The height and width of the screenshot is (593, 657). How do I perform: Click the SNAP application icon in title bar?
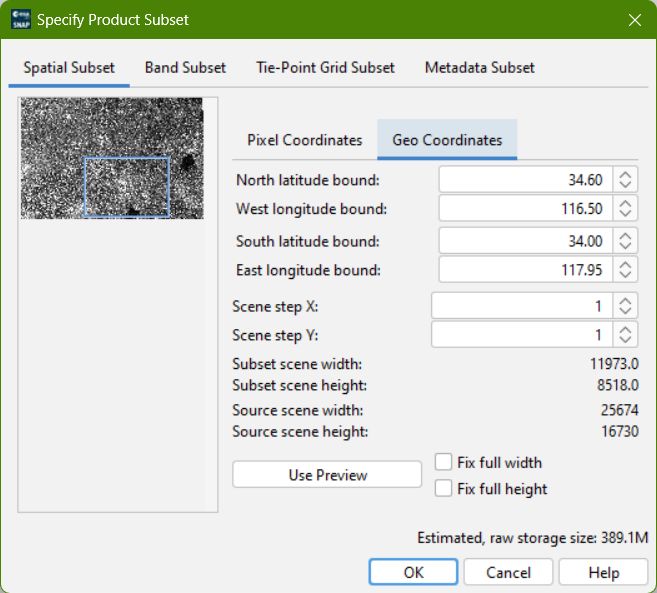[x=21, y=19]
